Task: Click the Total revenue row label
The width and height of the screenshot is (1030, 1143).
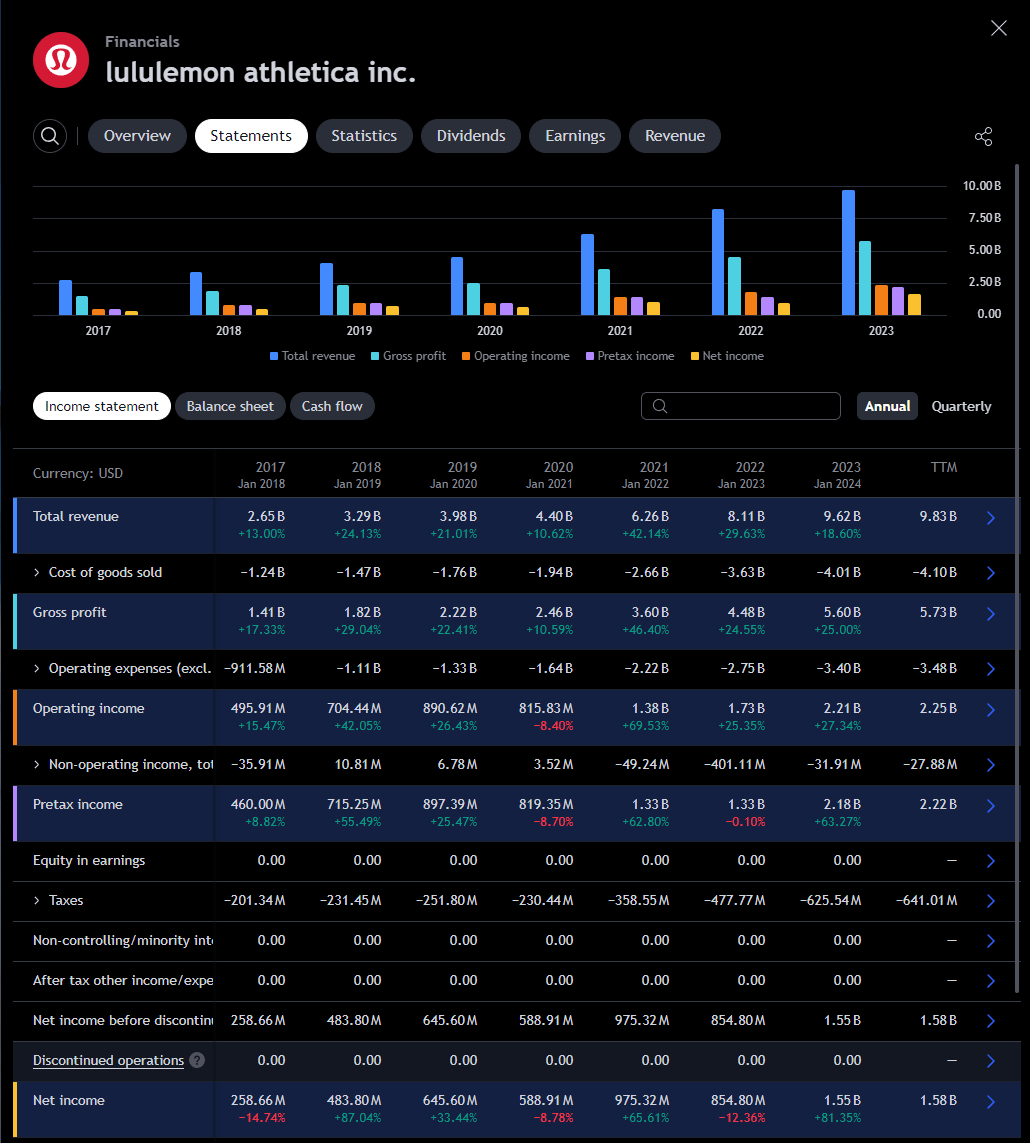Action: point(76,516)
